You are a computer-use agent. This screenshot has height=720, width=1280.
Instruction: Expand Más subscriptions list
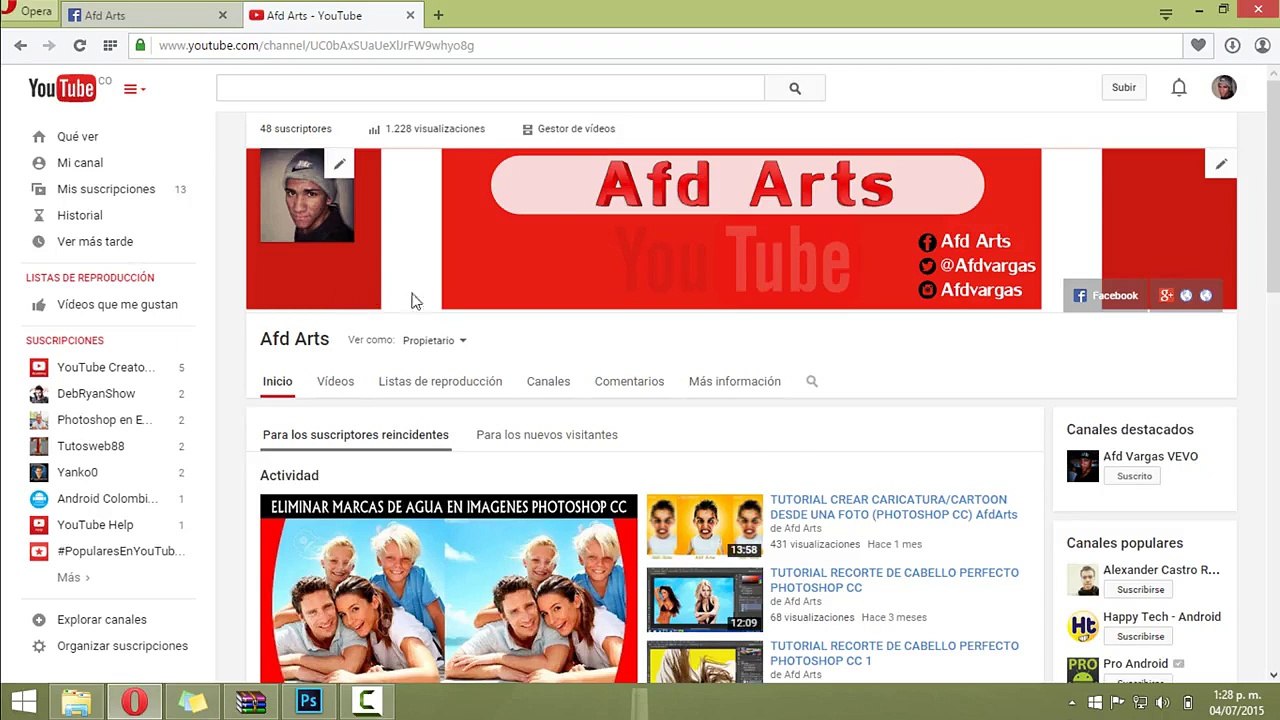coord(73,577)
